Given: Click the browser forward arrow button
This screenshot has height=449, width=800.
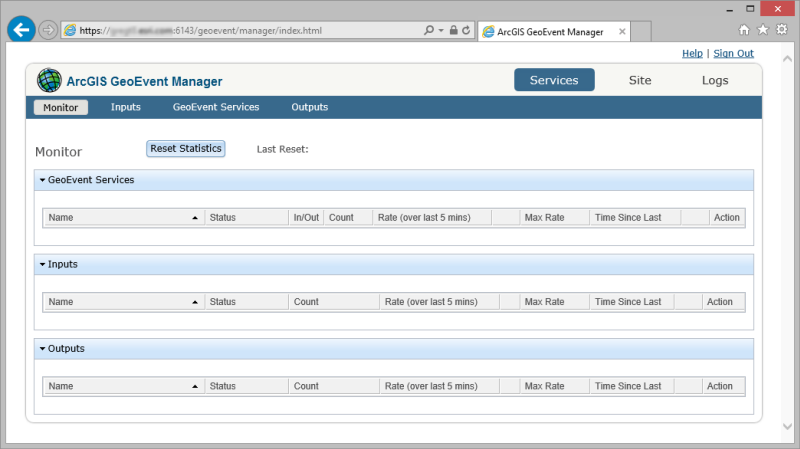Looking at the screenshot, I should tap(48, 30).
